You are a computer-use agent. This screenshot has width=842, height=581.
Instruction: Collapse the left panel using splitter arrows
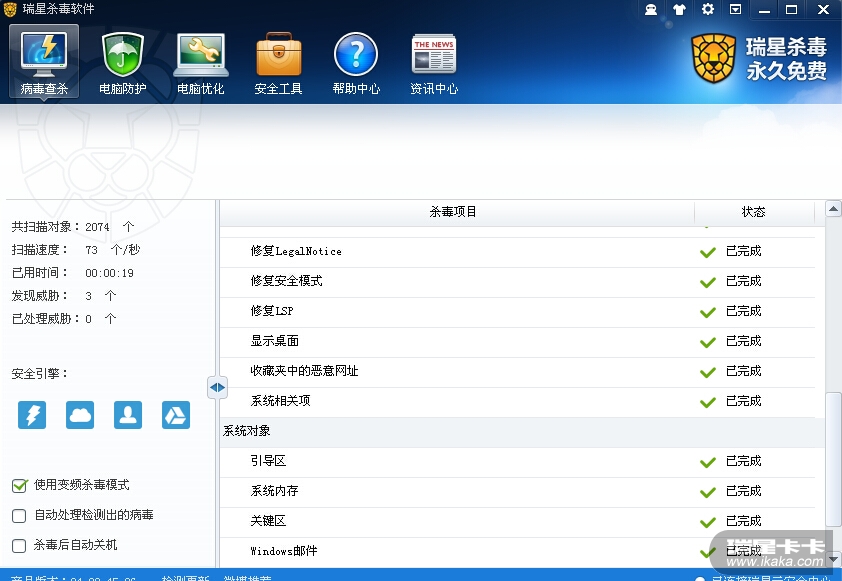217,387
